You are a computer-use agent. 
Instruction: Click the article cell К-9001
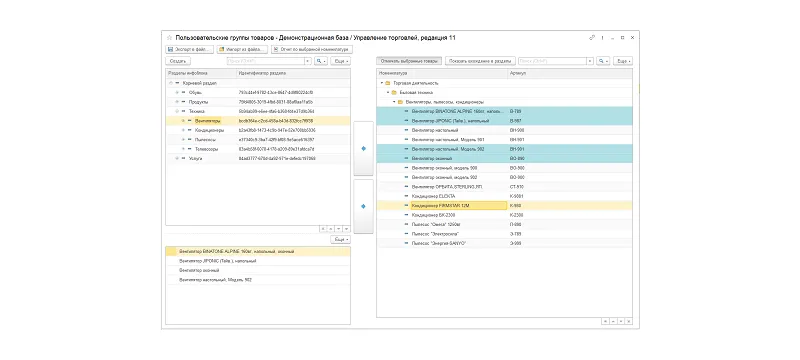[x=516, y=196]
